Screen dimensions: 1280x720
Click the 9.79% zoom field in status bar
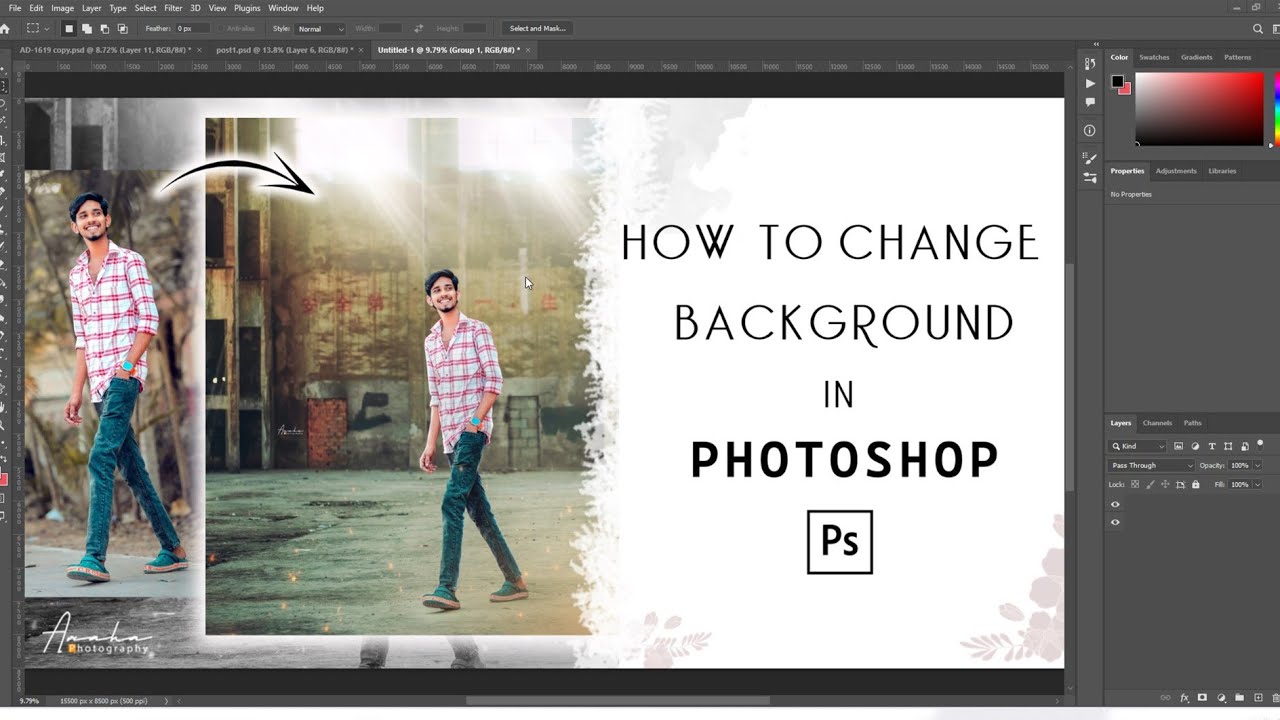coord(29,701)
